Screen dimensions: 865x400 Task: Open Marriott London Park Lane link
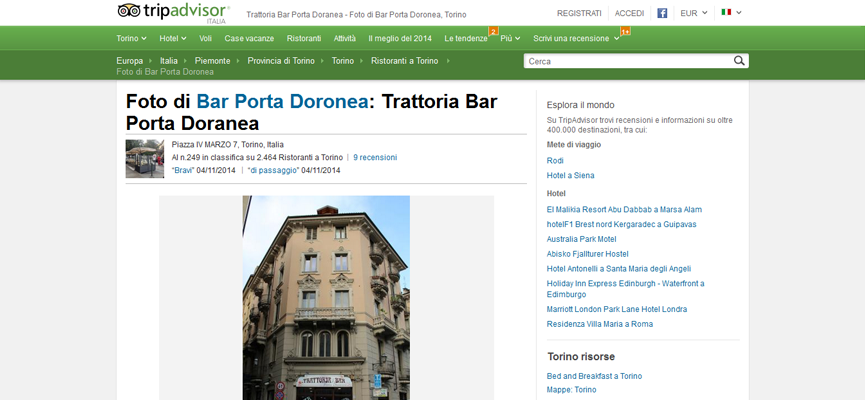[x=617, y=310]
